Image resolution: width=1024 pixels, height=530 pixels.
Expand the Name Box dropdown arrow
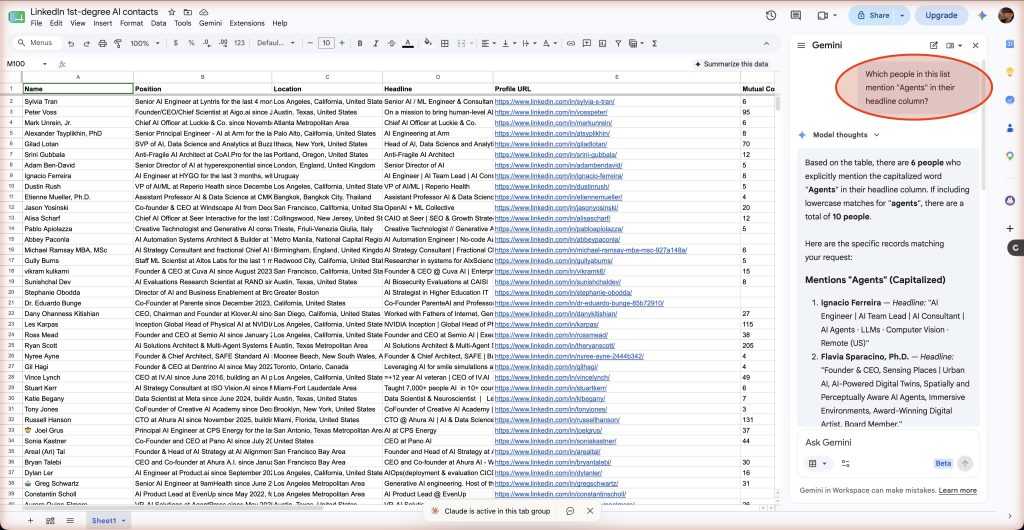tap(45, 64)
